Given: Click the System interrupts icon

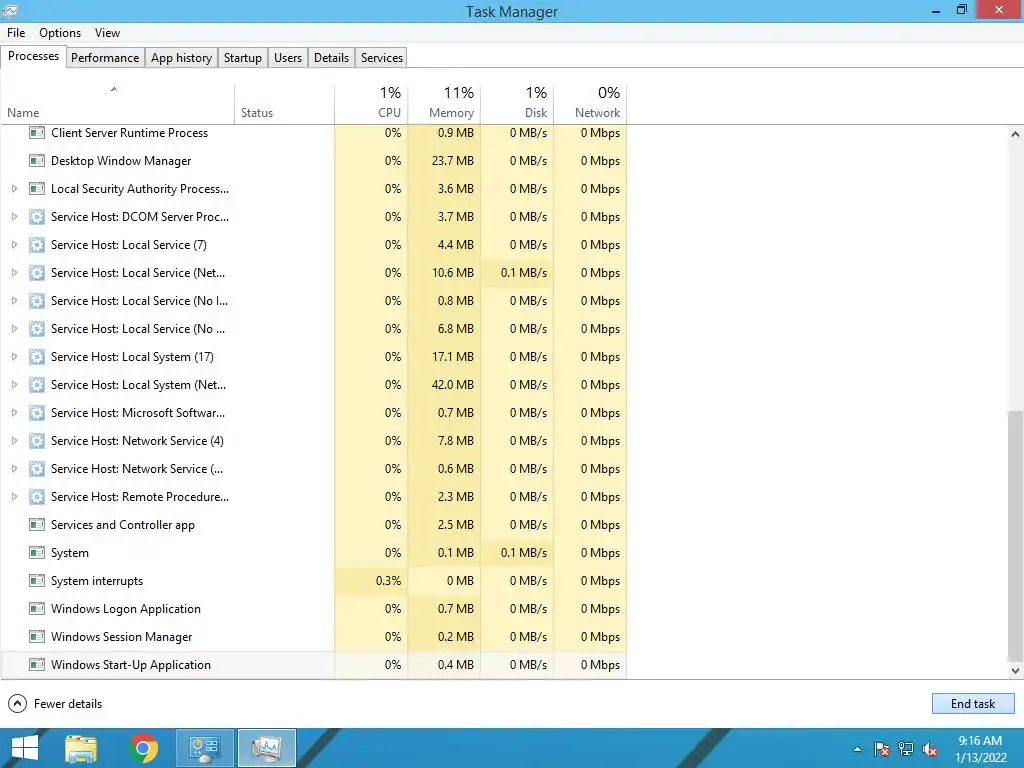Looking at the screenshot, I should (37, 581).
